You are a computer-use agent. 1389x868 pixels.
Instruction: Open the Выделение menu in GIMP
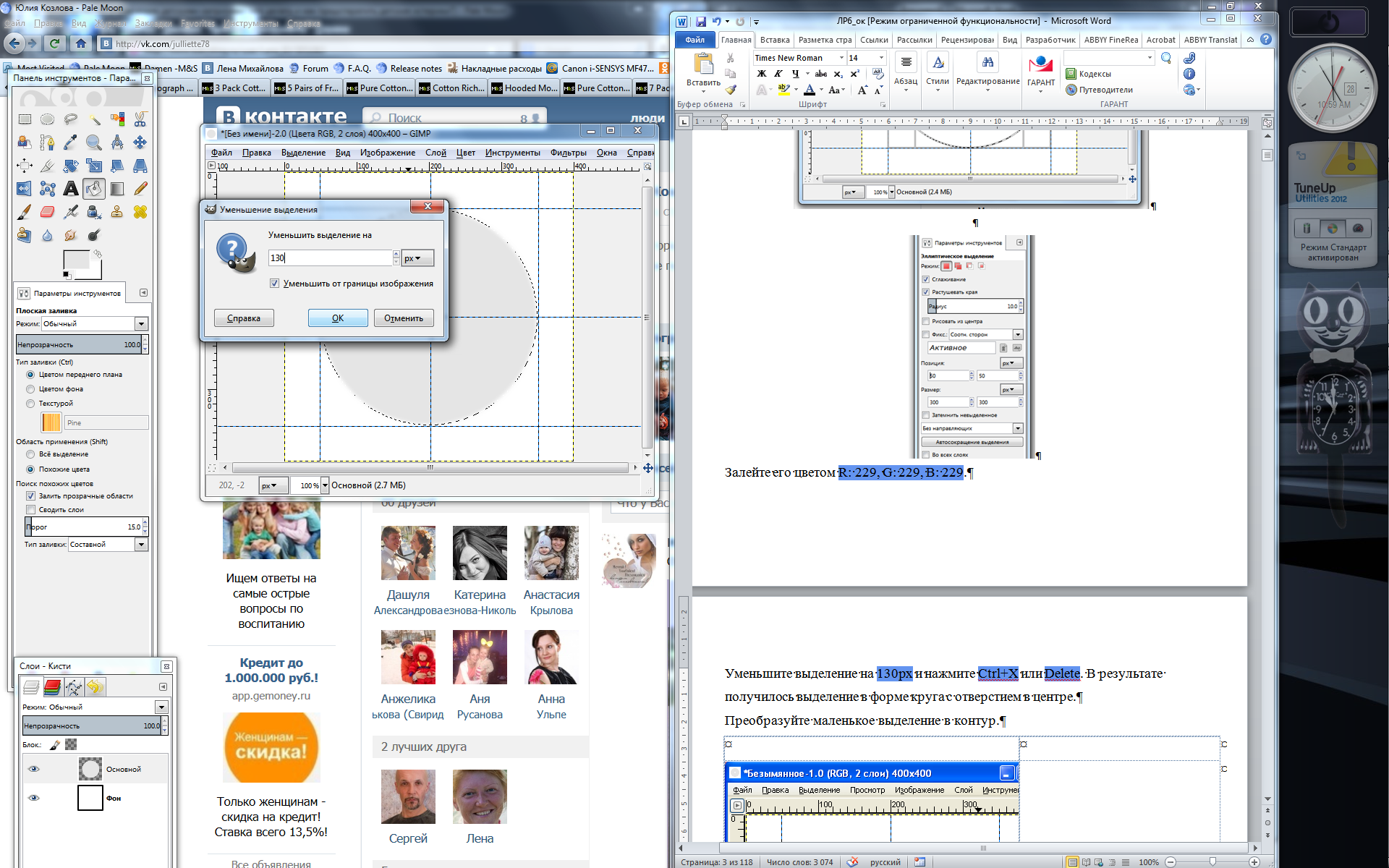[x=303, y=153]
